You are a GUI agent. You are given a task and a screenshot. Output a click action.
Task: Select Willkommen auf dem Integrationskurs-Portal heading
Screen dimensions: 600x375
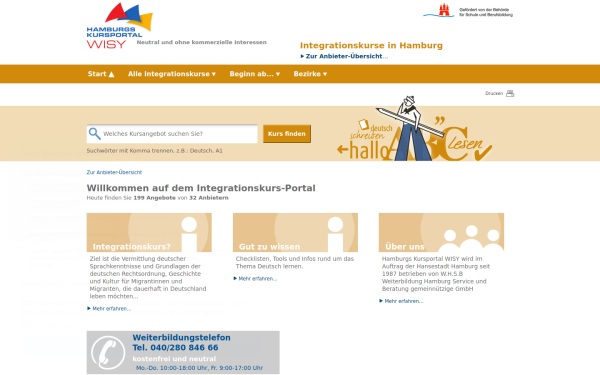coord(201,188)
